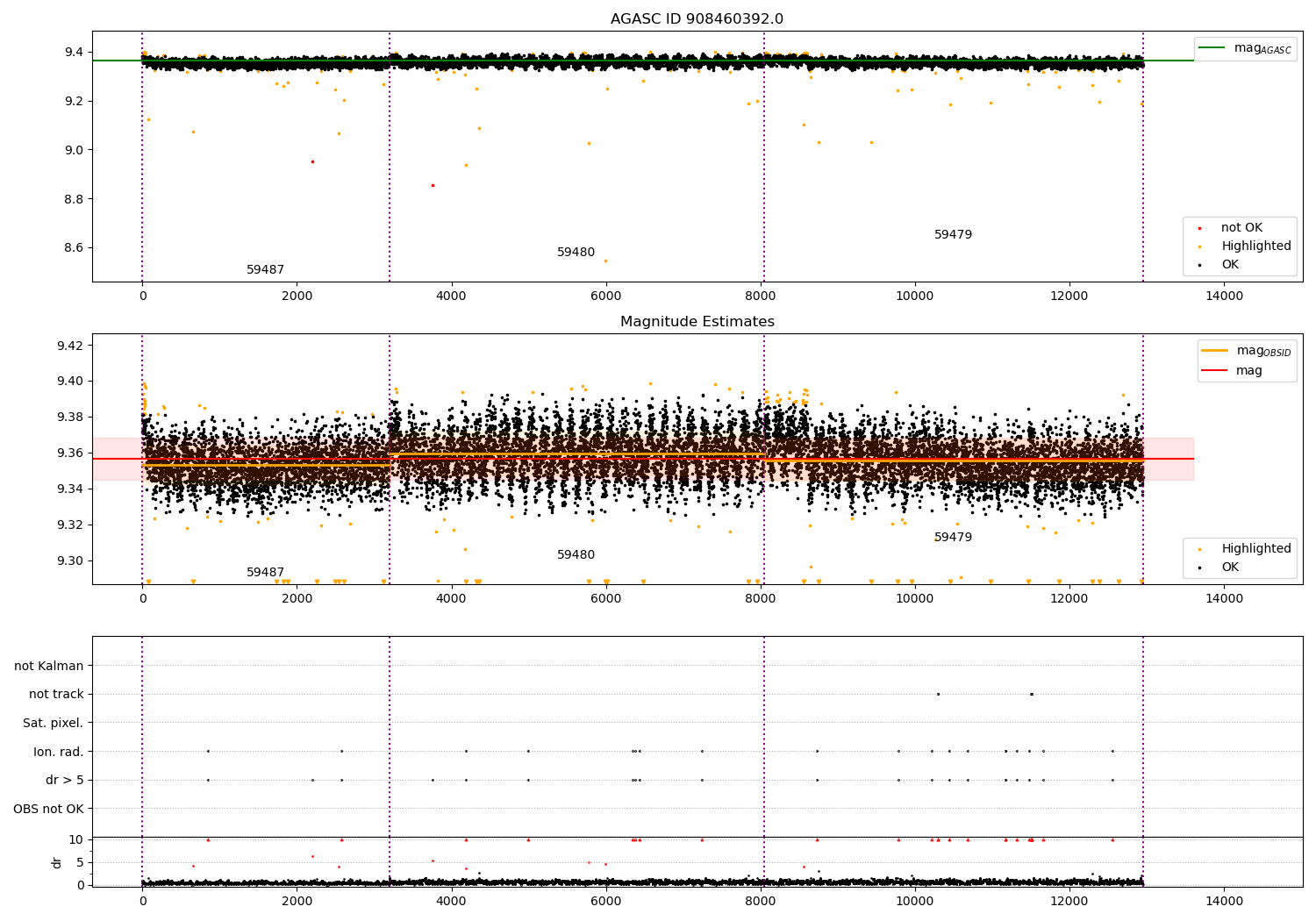The height and width of the screenshot is (921, 1316).
Task: Click the 9.2 y-axis tick in top plot
Action: [x=74, y=102]
